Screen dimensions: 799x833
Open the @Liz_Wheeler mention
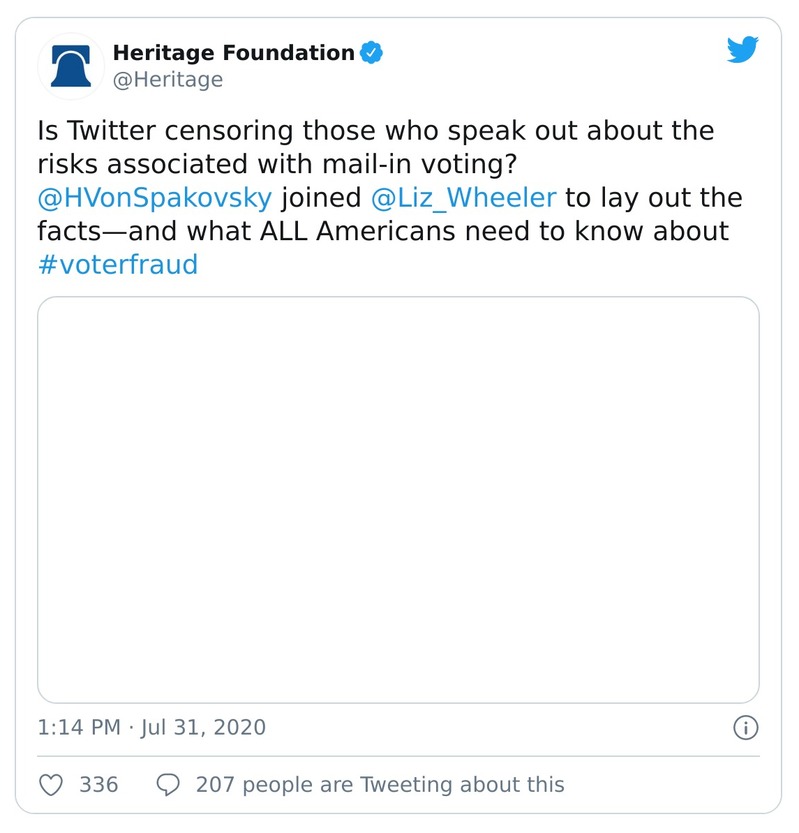point(464,198)
